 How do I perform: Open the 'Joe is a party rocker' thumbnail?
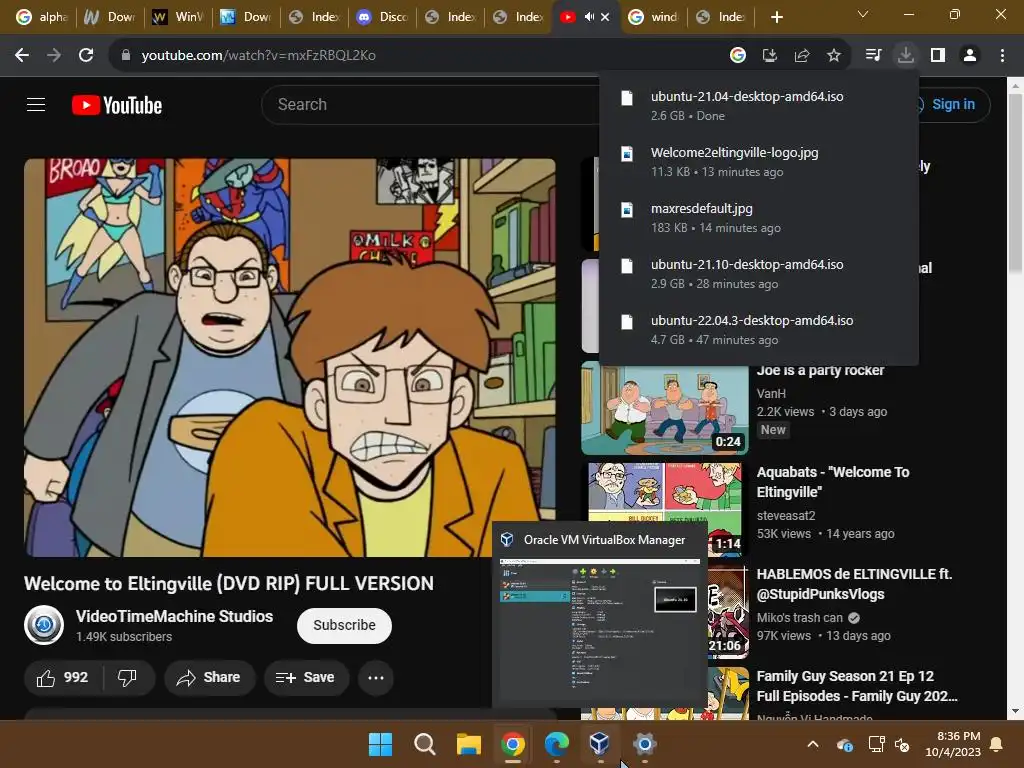pyautogui.click(x=665, y=408)
